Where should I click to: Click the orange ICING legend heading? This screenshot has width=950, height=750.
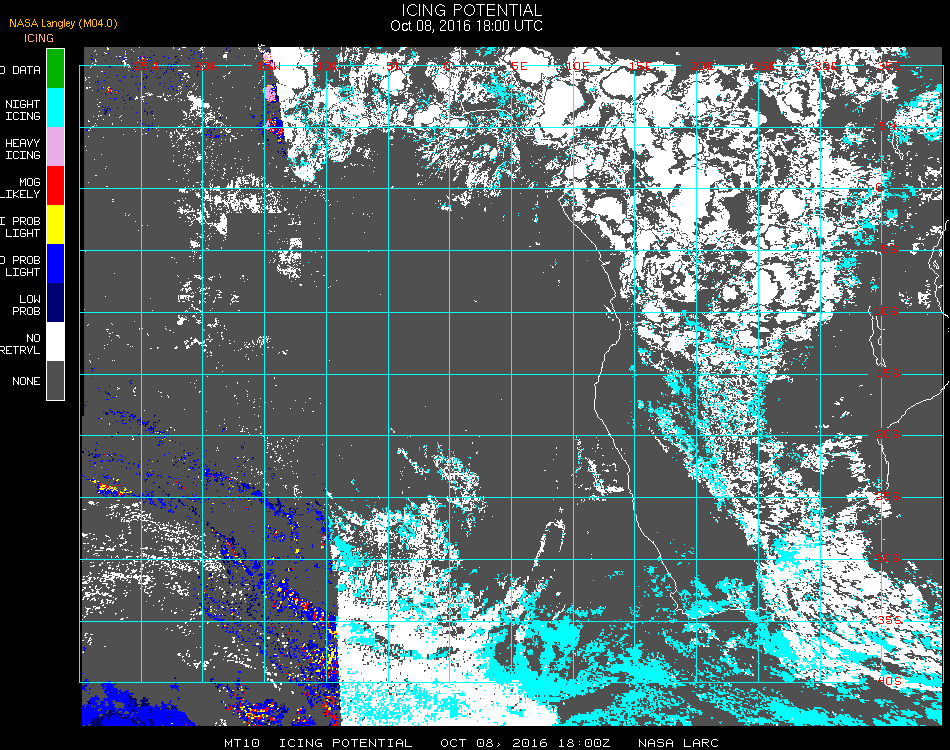(x=39, y=38)
